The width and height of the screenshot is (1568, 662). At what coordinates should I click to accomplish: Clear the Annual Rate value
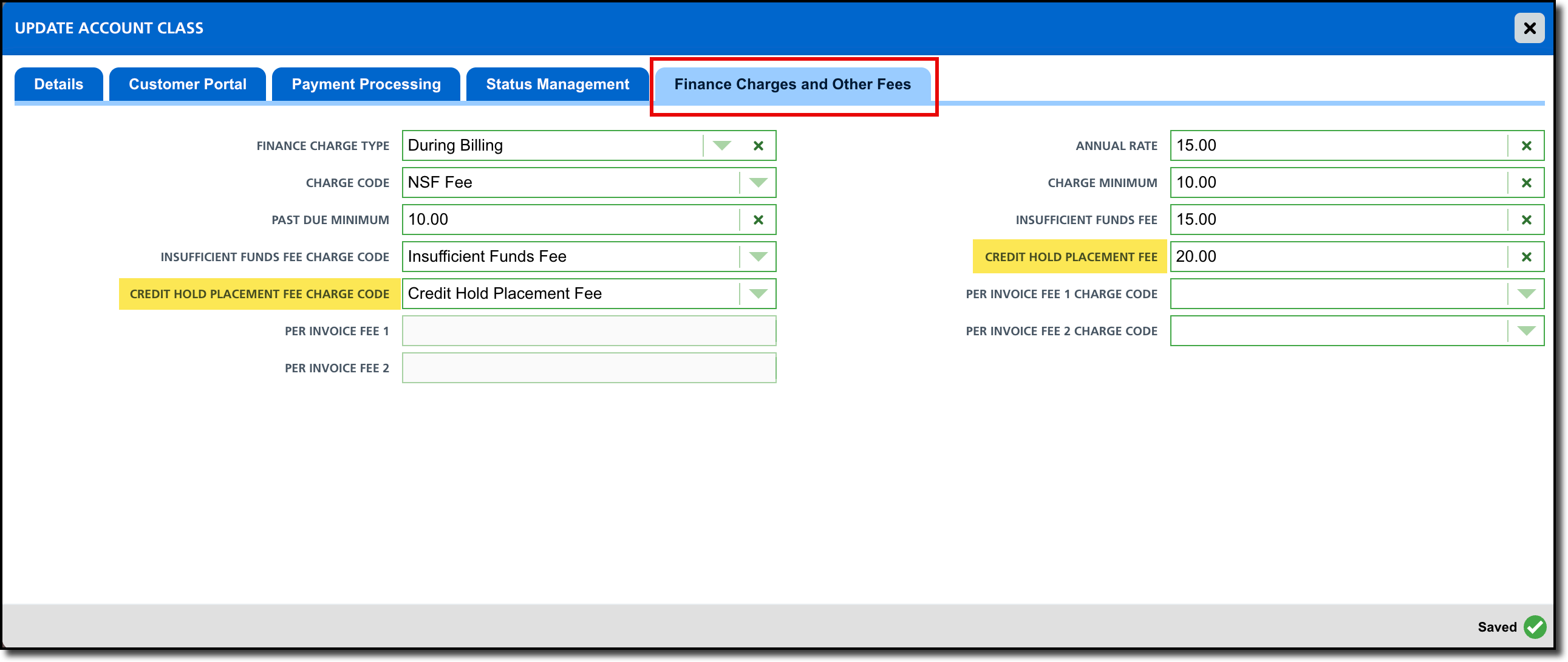[x=1526, y=146]
